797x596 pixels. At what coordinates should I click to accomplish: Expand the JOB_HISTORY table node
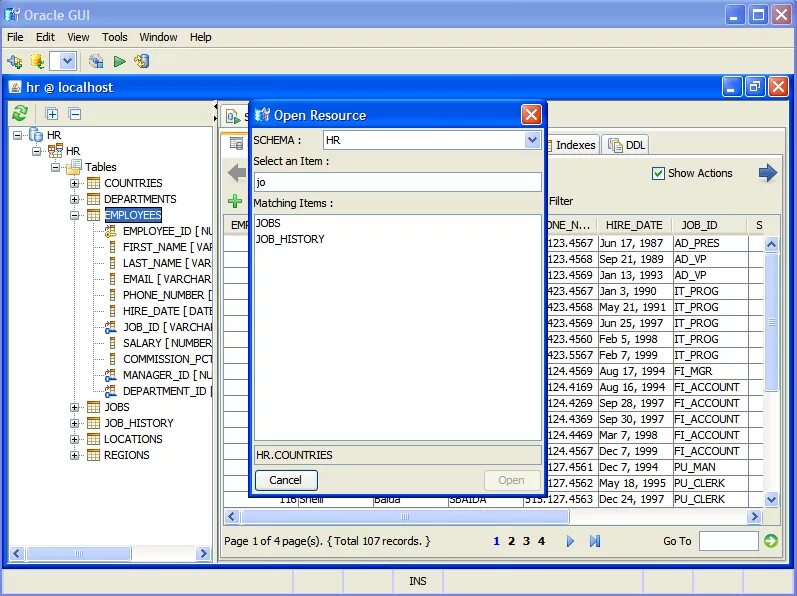75,423
